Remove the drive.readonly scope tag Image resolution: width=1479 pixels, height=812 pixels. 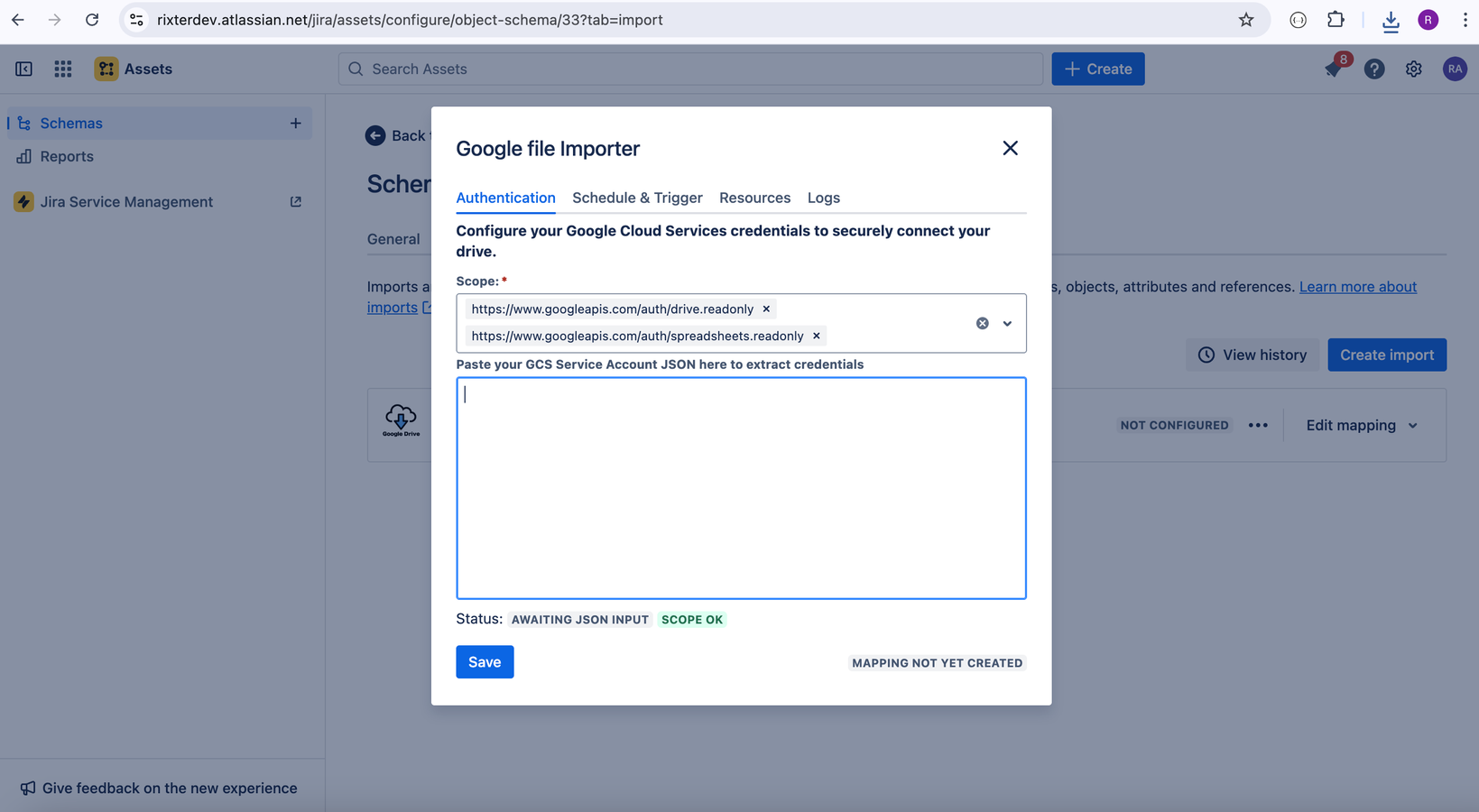click(x=766, y=309)
